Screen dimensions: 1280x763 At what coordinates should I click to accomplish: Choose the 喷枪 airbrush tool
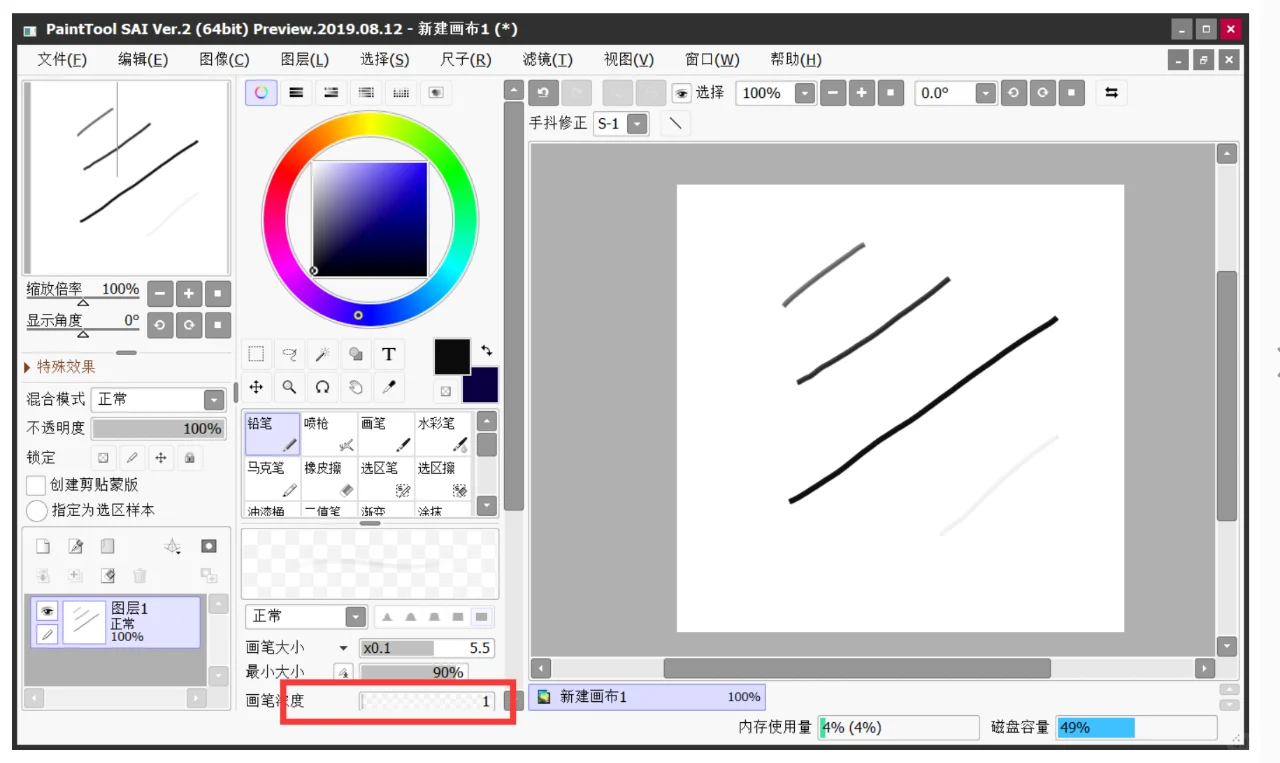(x=330, y=435)
